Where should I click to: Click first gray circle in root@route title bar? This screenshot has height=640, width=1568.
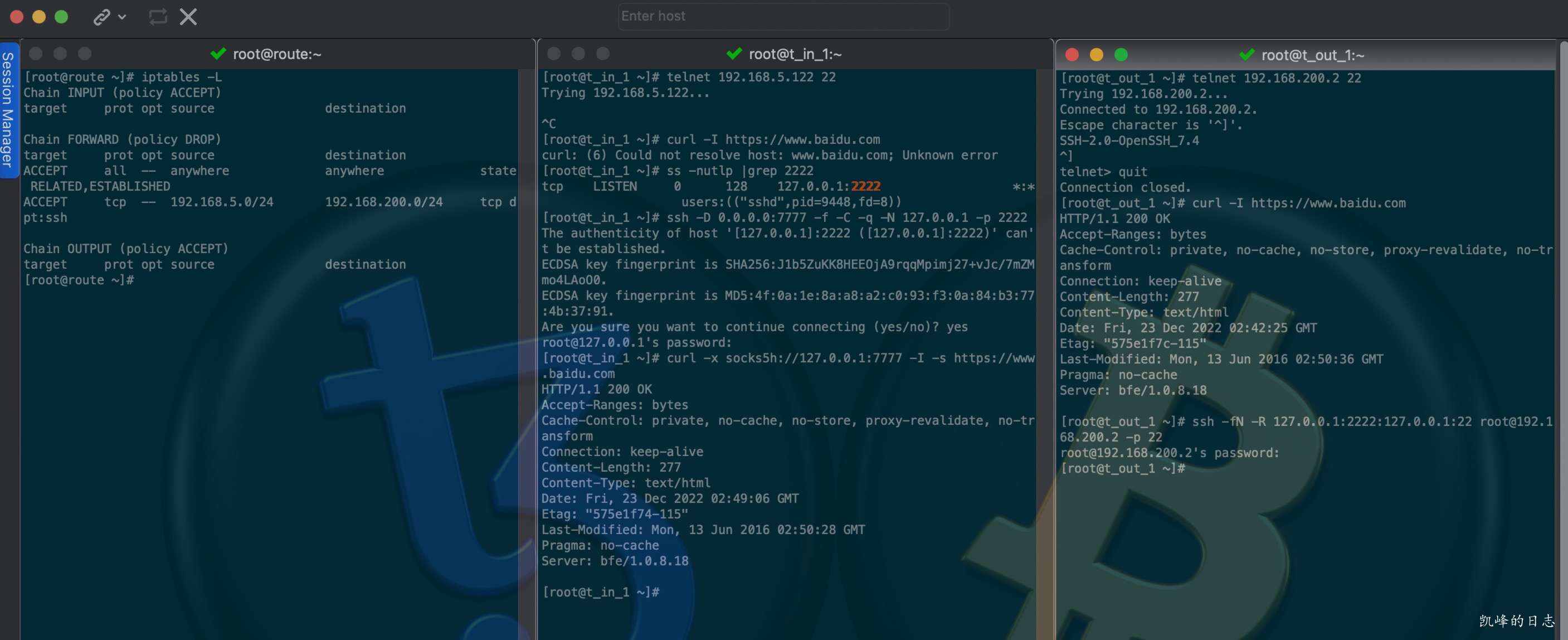[x=36, y=54]
